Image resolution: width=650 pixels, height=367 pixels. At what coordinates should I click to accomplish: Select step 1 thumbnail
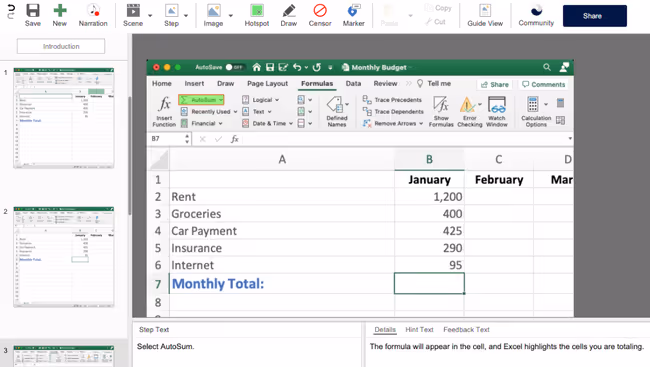pyautogui.click(x=63, y=118)
